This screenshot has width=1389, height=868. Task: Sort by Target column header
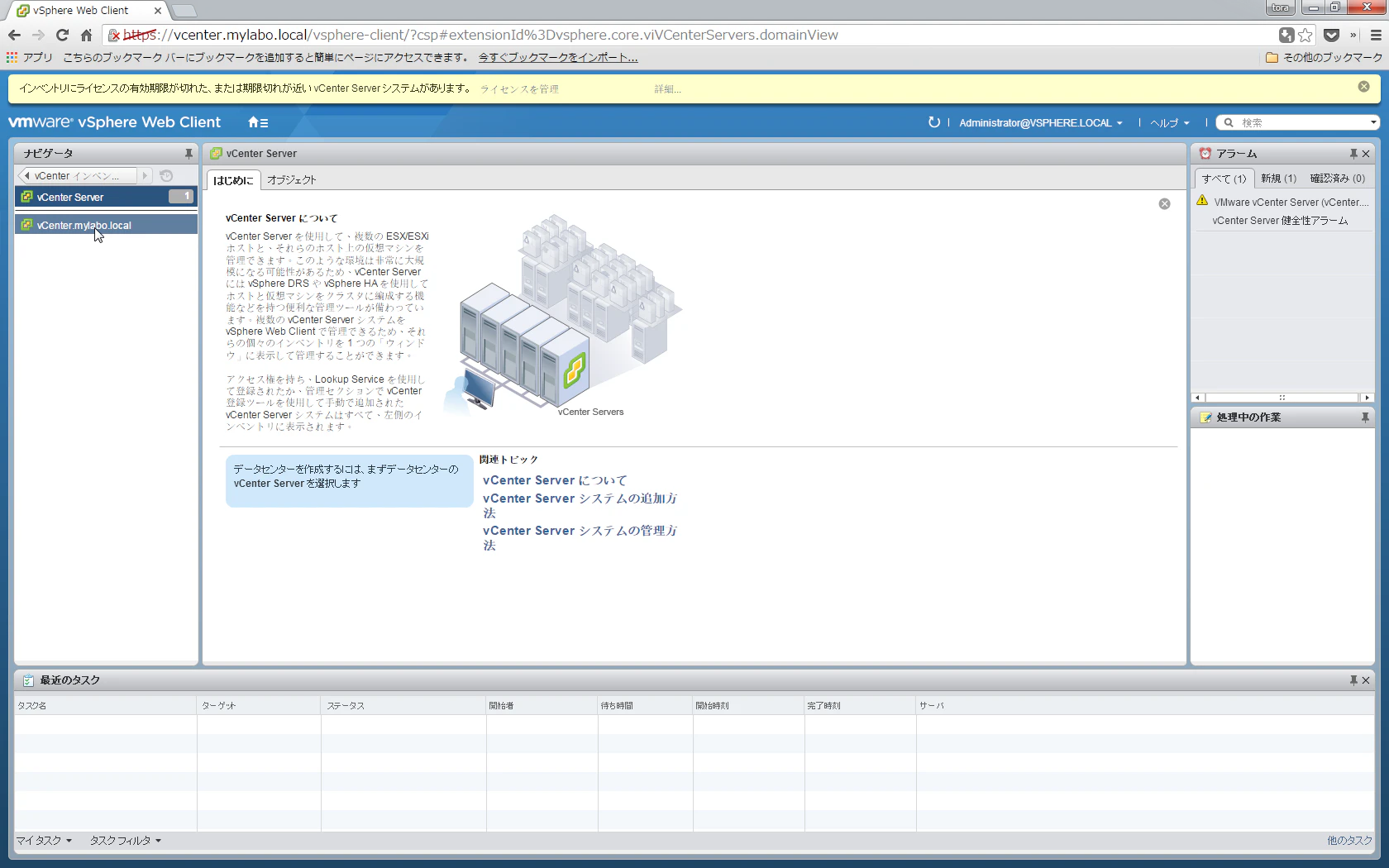(x=259, y=706)
